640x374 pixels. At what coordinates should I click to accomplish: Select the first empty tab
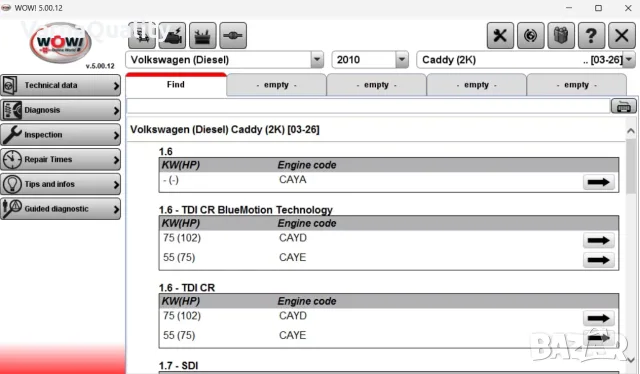pyautogui.click(x=276, y=85)
